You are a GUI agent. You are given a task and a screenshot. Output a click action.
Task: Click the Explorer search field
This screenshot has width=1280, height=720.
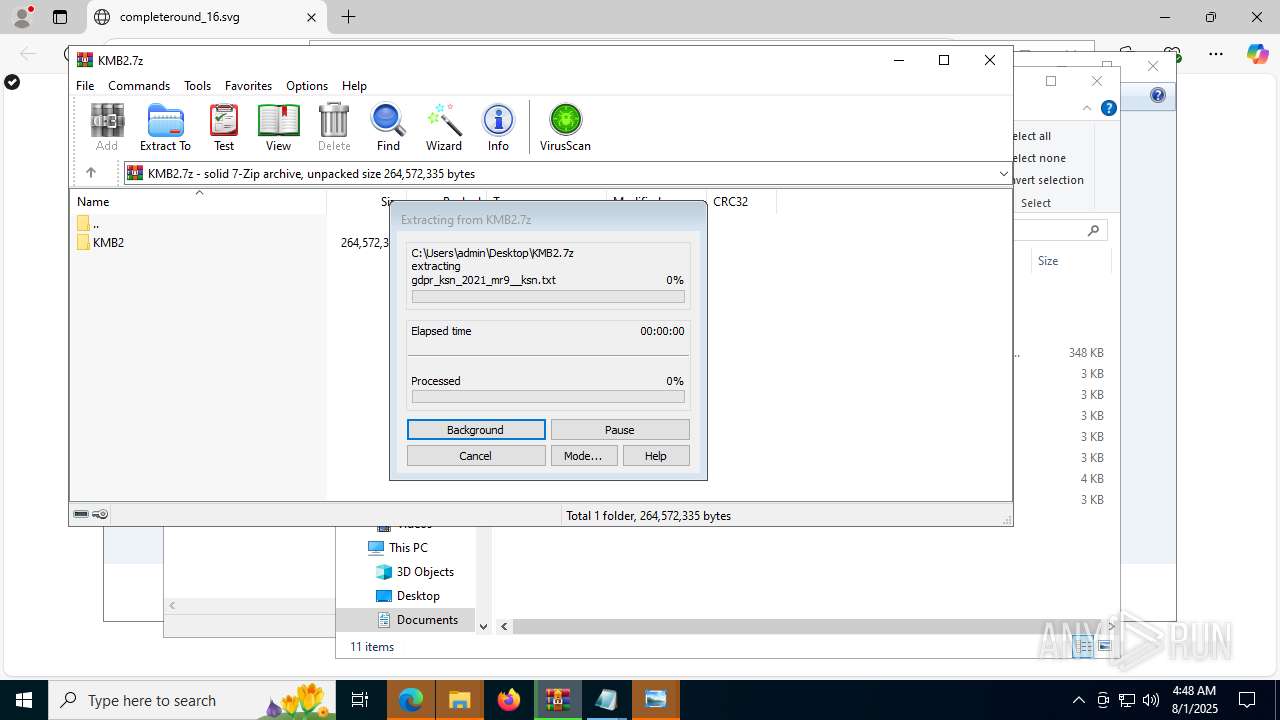point(1061,231)
